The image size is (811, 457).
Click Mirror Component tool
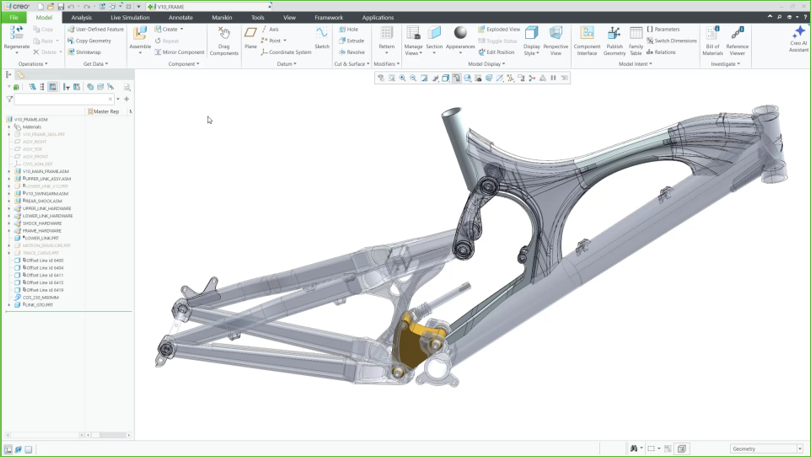pyautogui.click(x=179, y=52)
